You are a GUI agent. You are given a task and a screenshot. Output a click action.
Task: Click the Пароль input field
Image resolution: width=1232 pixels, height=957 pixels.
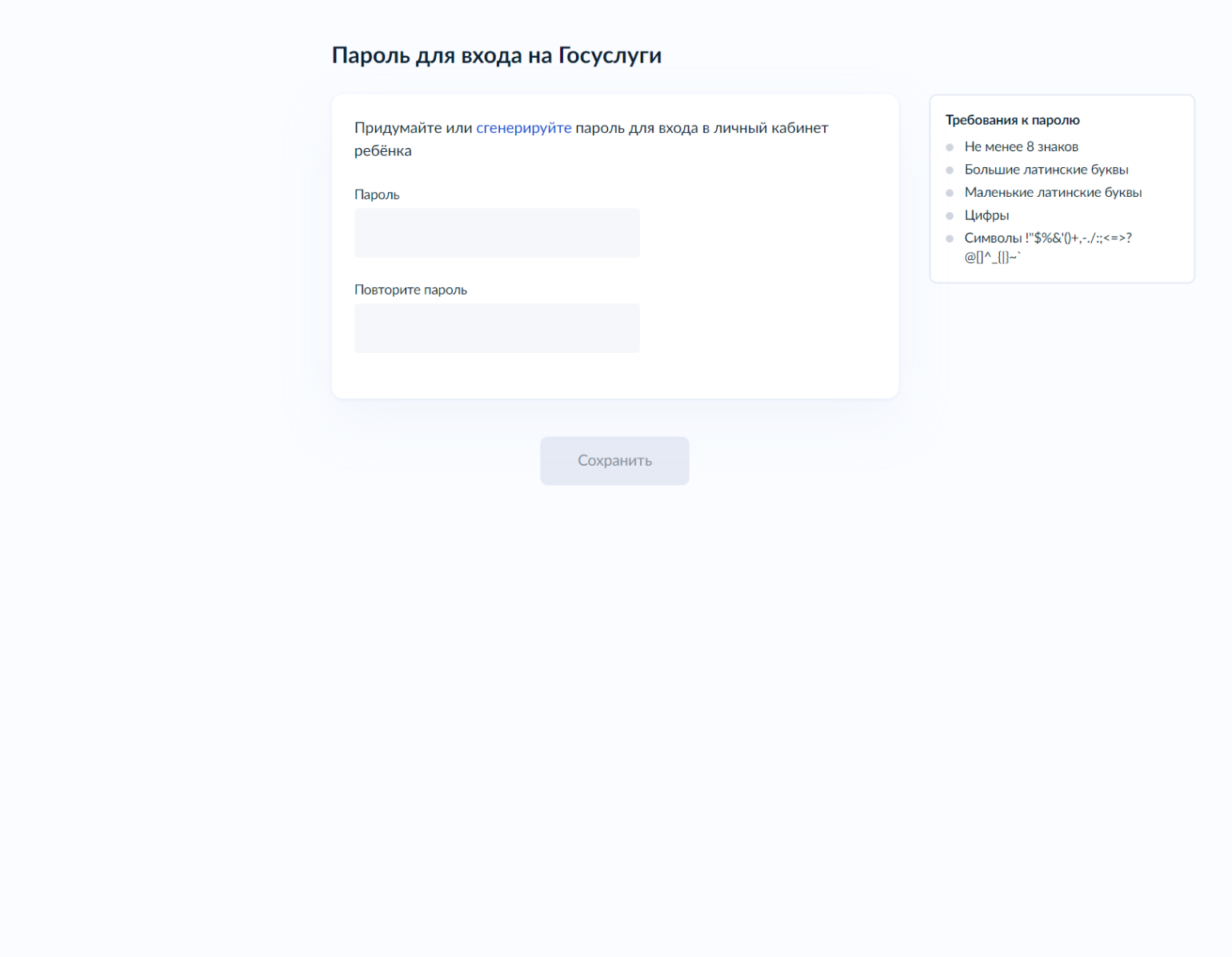tap(497, 233)
